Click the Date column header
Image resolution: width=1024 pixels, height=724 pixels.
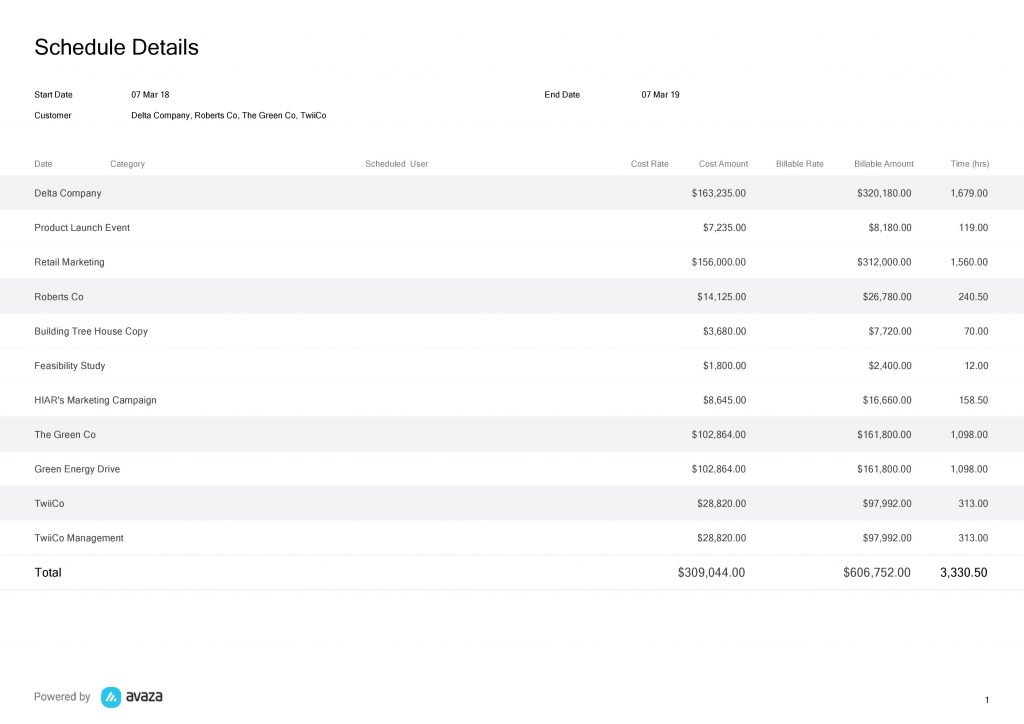pyautogui.click(x=43, y=164)
